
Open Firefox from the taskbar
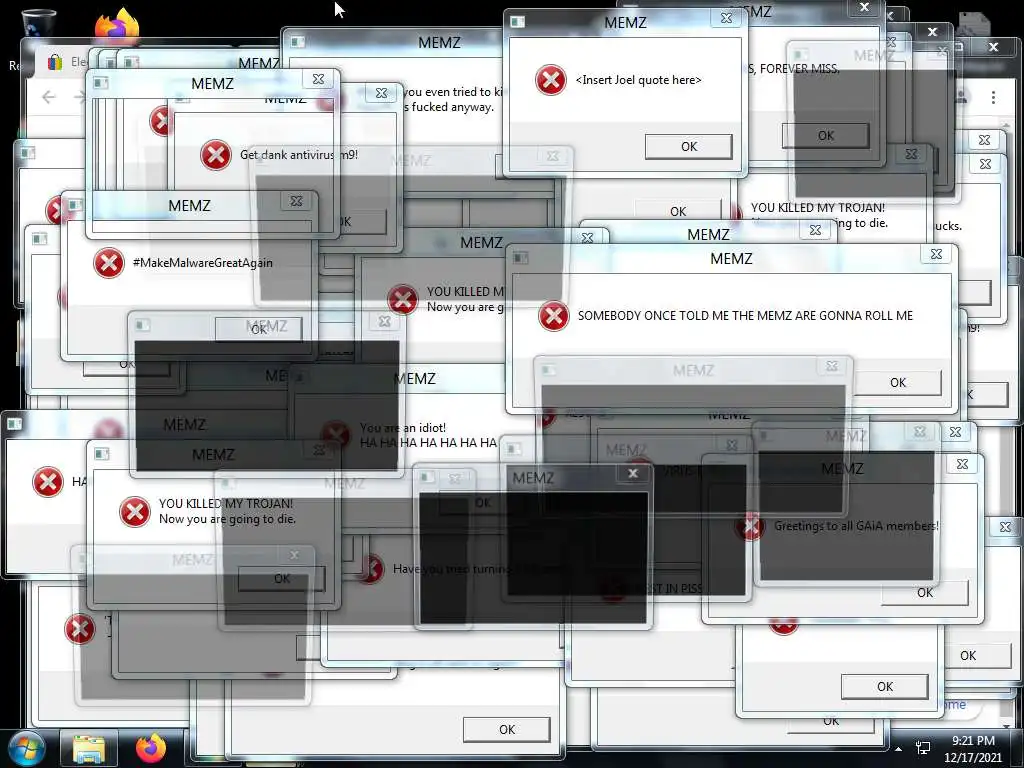click(x=151, y=748)
